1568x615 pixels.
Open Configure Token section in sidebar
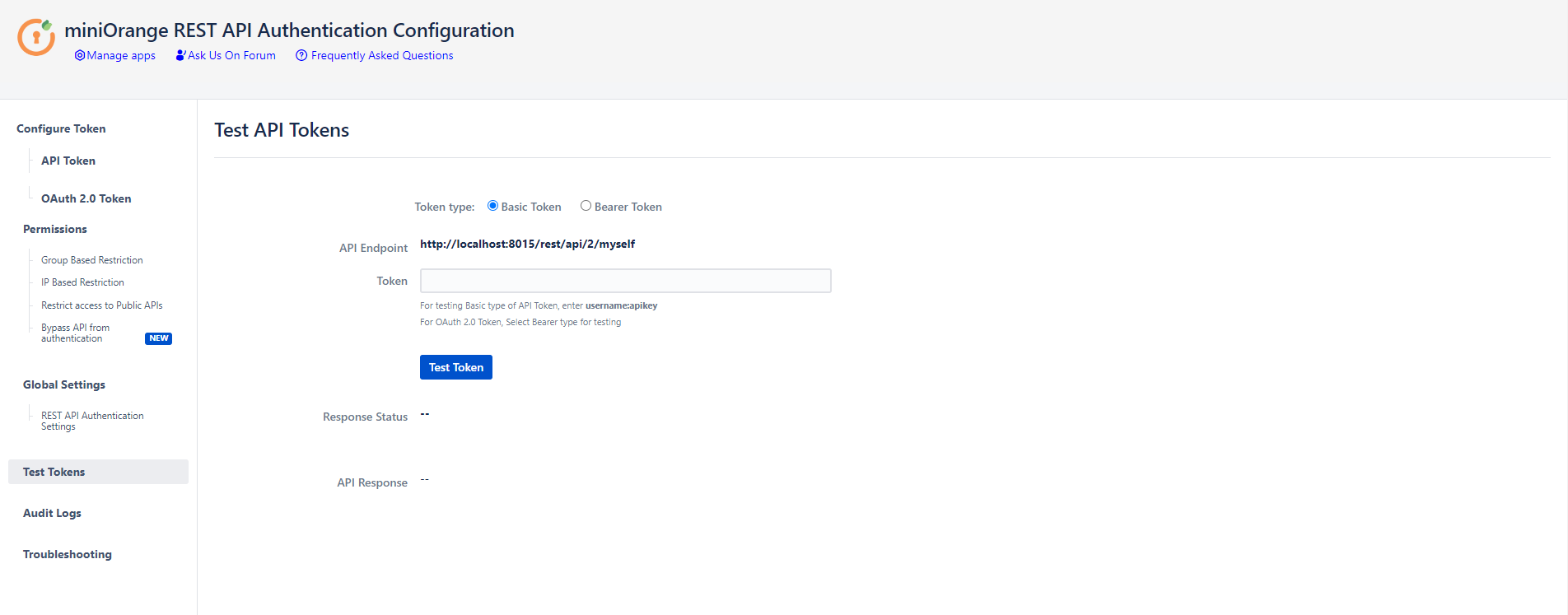[61, 128]
